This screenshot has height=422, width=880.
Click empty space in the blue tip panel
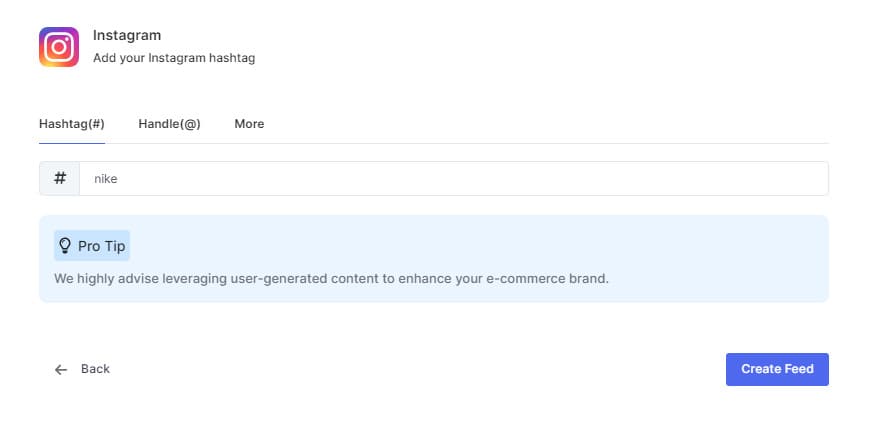[x=500, y=245]
